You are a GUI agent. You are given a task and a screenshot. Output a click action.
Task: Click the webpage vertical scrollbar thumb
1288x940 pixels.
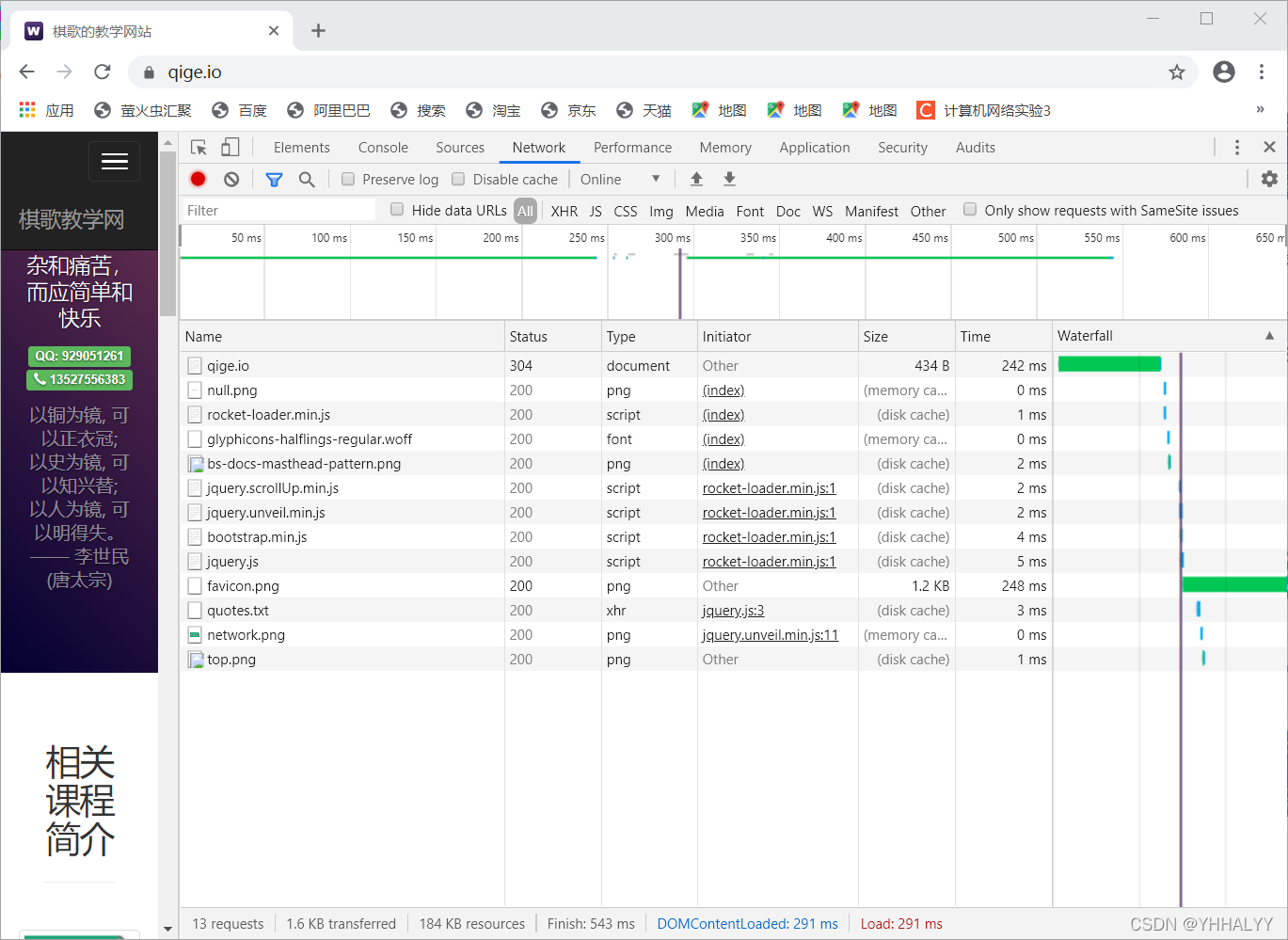point(167,233)
